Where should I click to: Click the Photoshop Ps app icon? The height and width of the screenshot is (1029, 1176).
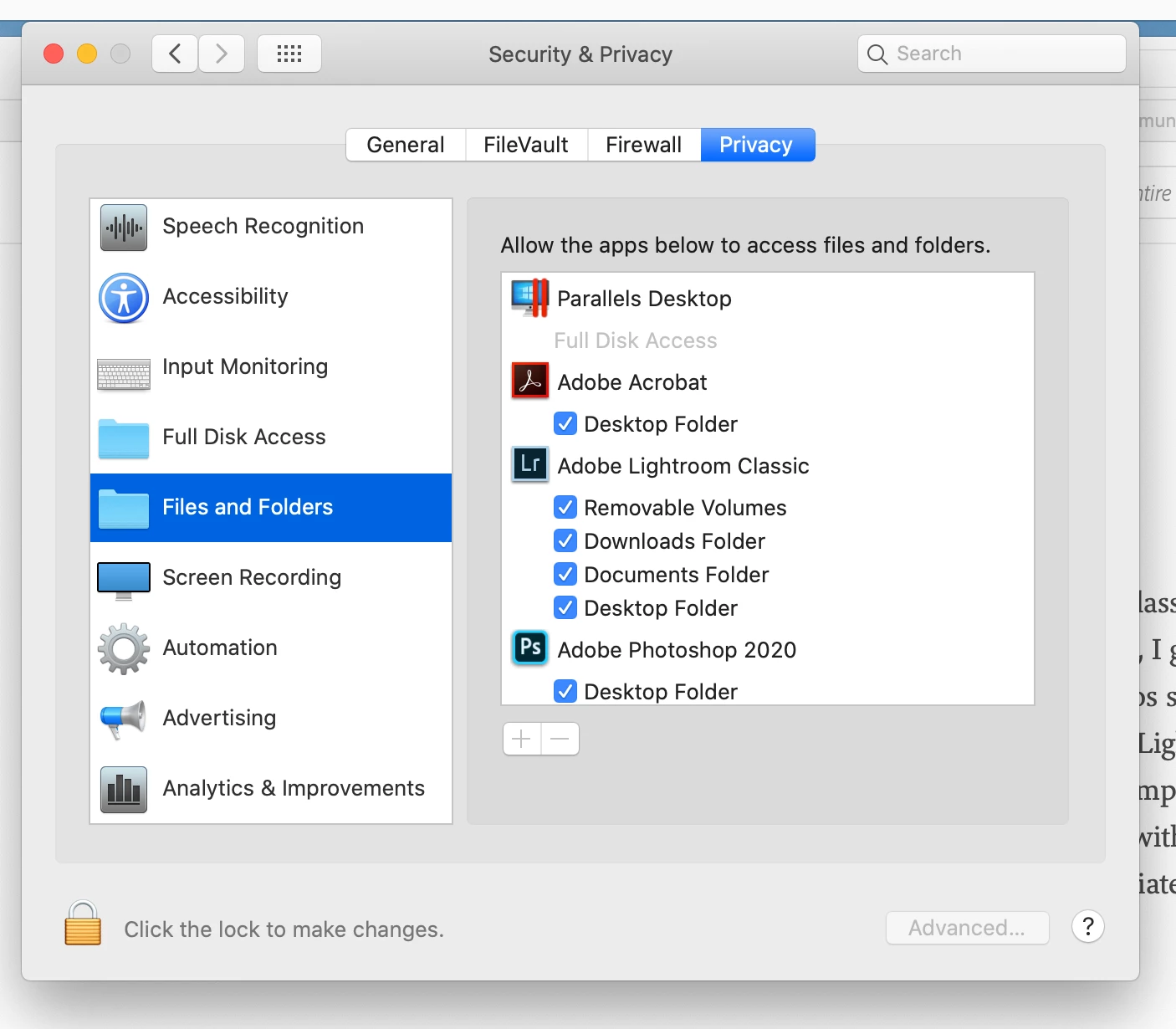click(530, 648)
